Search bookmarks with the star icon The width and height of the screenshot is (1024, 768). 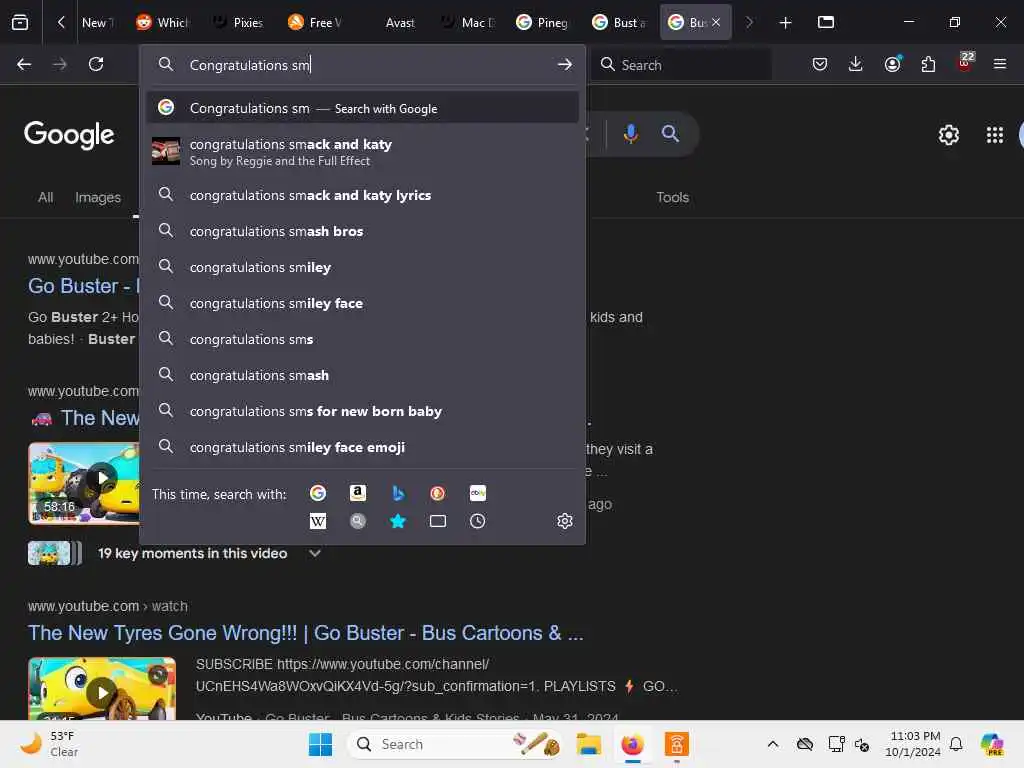398,521
